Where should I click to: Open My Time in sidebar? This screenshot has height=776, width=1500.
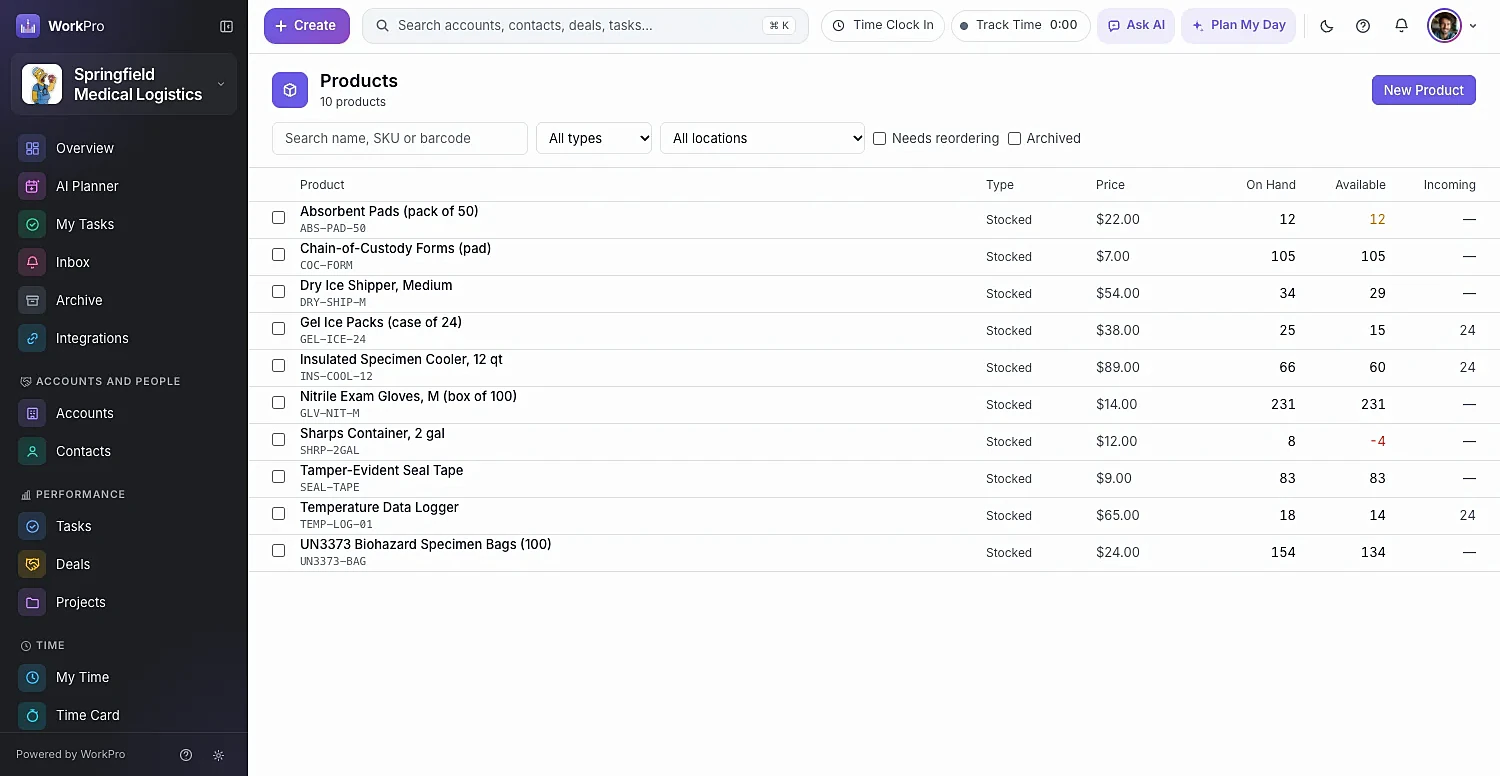(124, 677)
